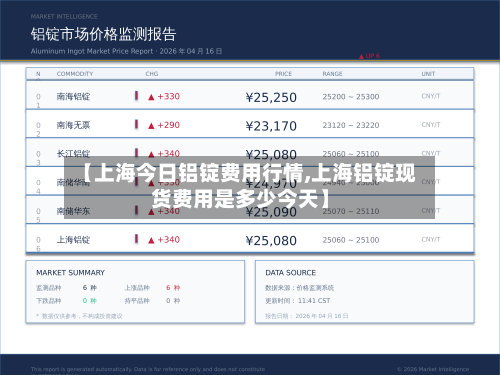Screen dimensions: 500x375
Task: Click the © 2026 Market Intelligence footer text
Action: click(x=433, y=369)
